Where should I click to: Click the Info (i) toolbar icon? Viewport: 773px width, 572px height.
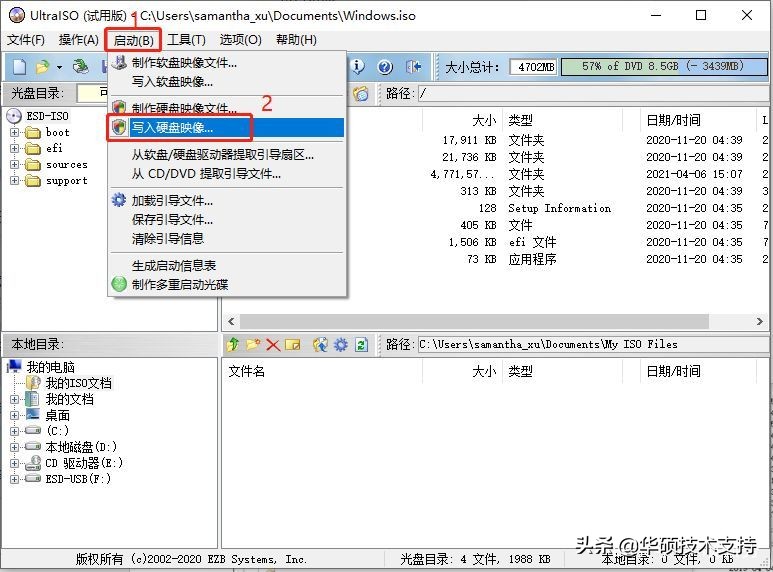[357, 67]
